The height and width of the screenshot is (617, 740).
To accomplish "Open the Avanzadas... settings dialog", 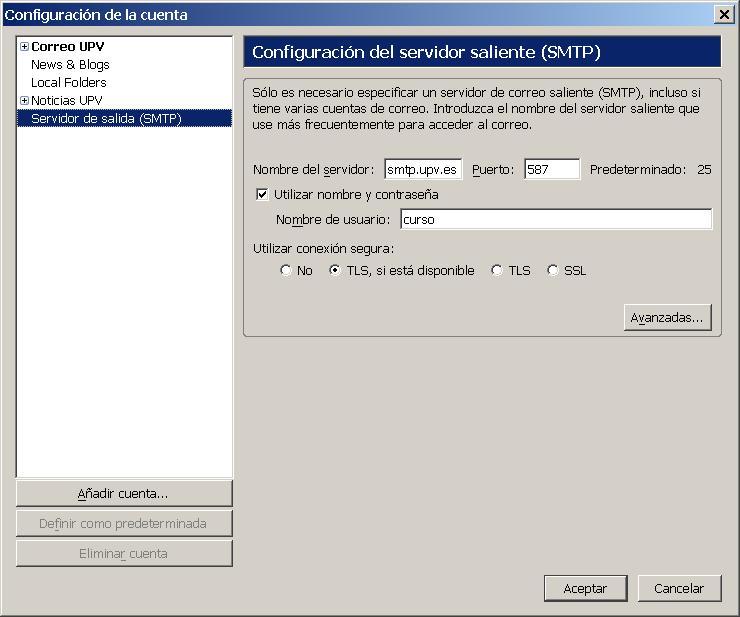I will click(x=667, y=318).
